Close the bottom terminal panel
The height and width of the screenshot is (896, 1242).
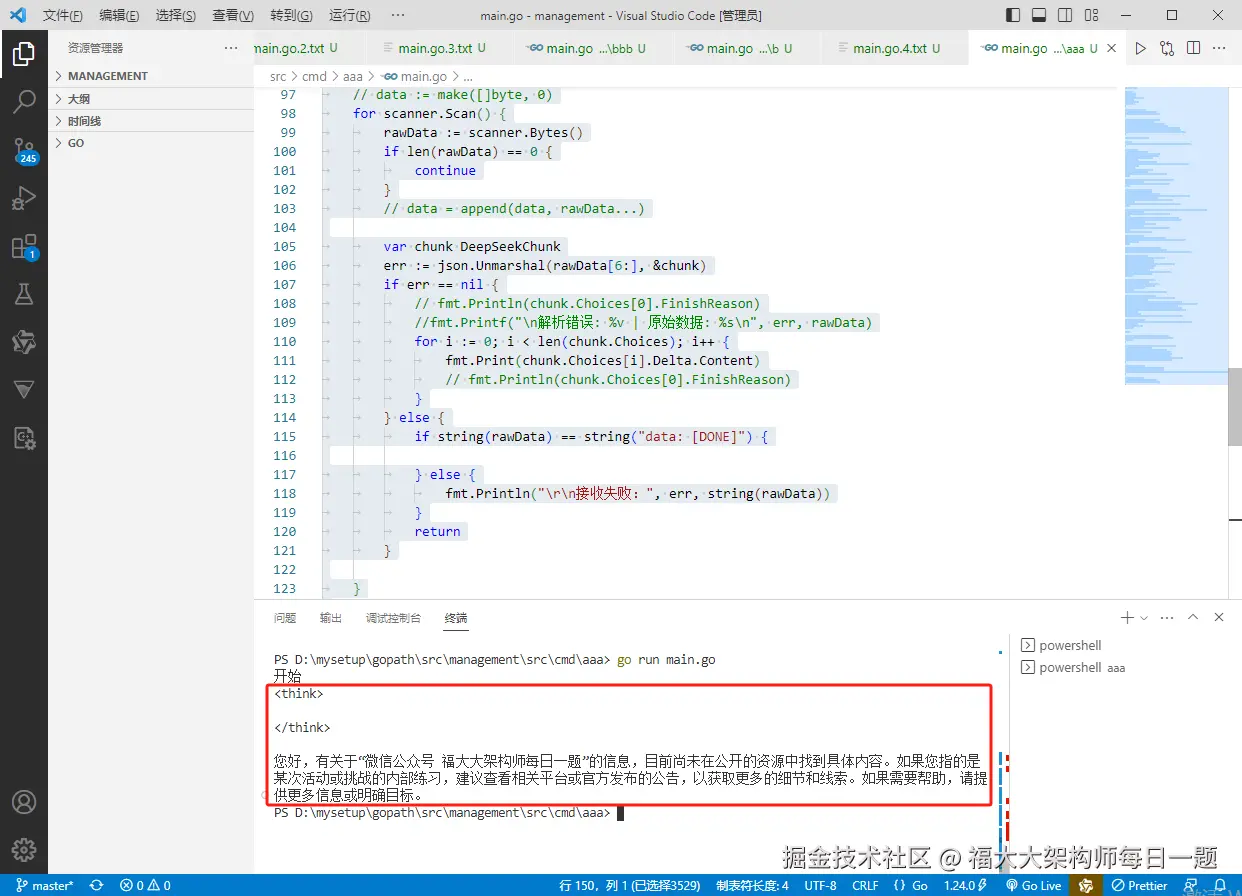coord(1219,618)
